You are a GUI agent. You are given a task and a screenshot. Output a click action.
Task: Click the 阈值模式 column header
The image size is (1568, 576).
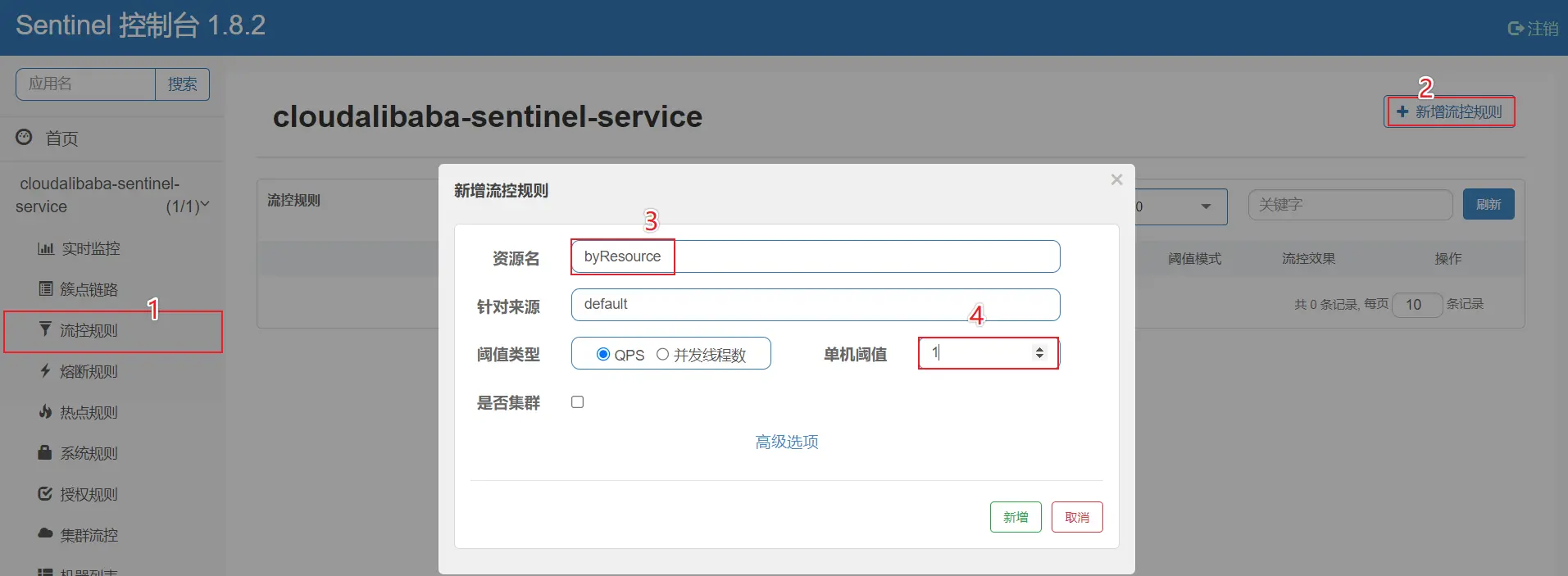1194,259
